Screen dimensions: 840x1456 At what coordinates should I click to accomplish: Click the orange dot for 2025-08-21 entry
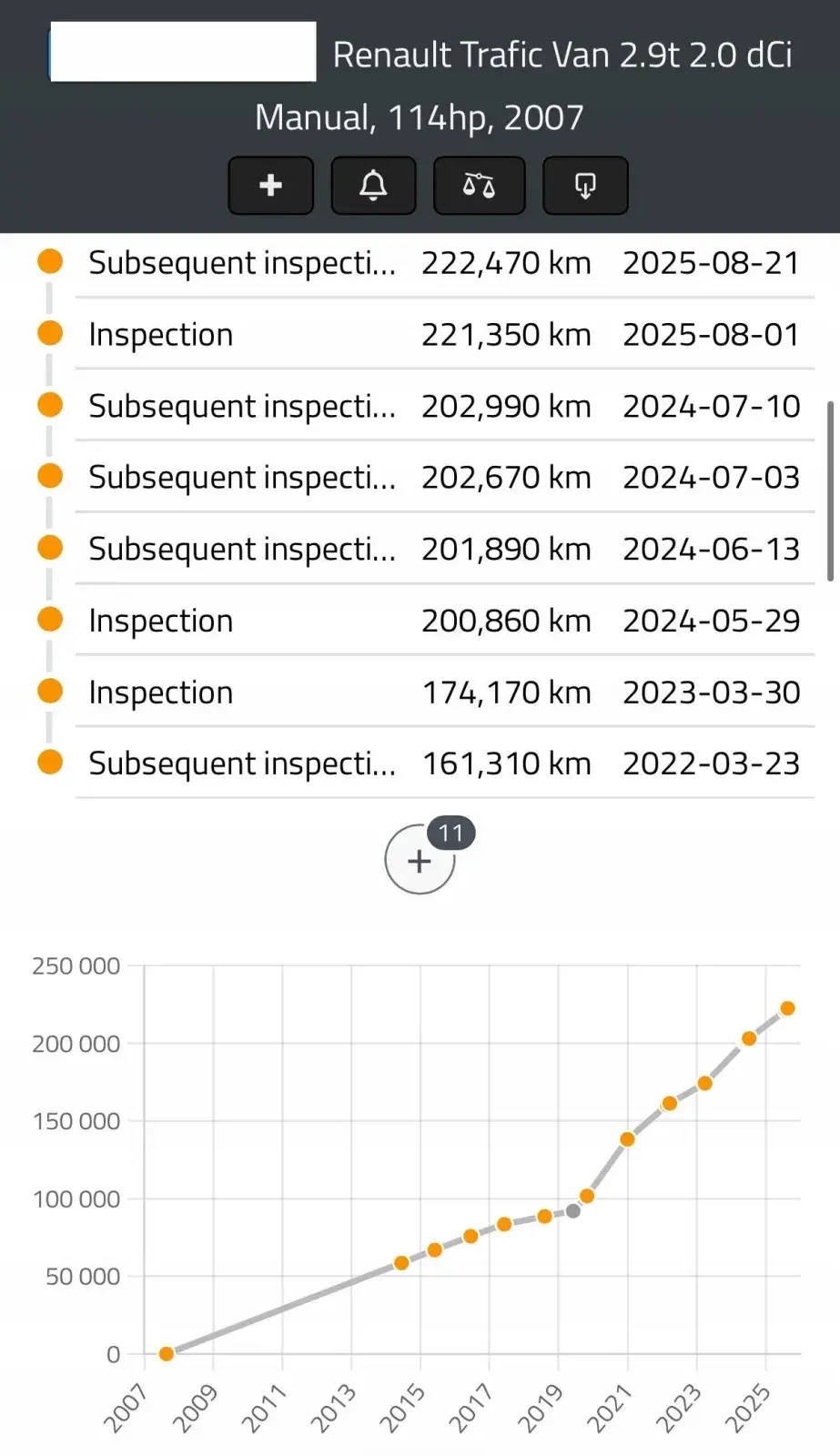[x=50, y=262]
